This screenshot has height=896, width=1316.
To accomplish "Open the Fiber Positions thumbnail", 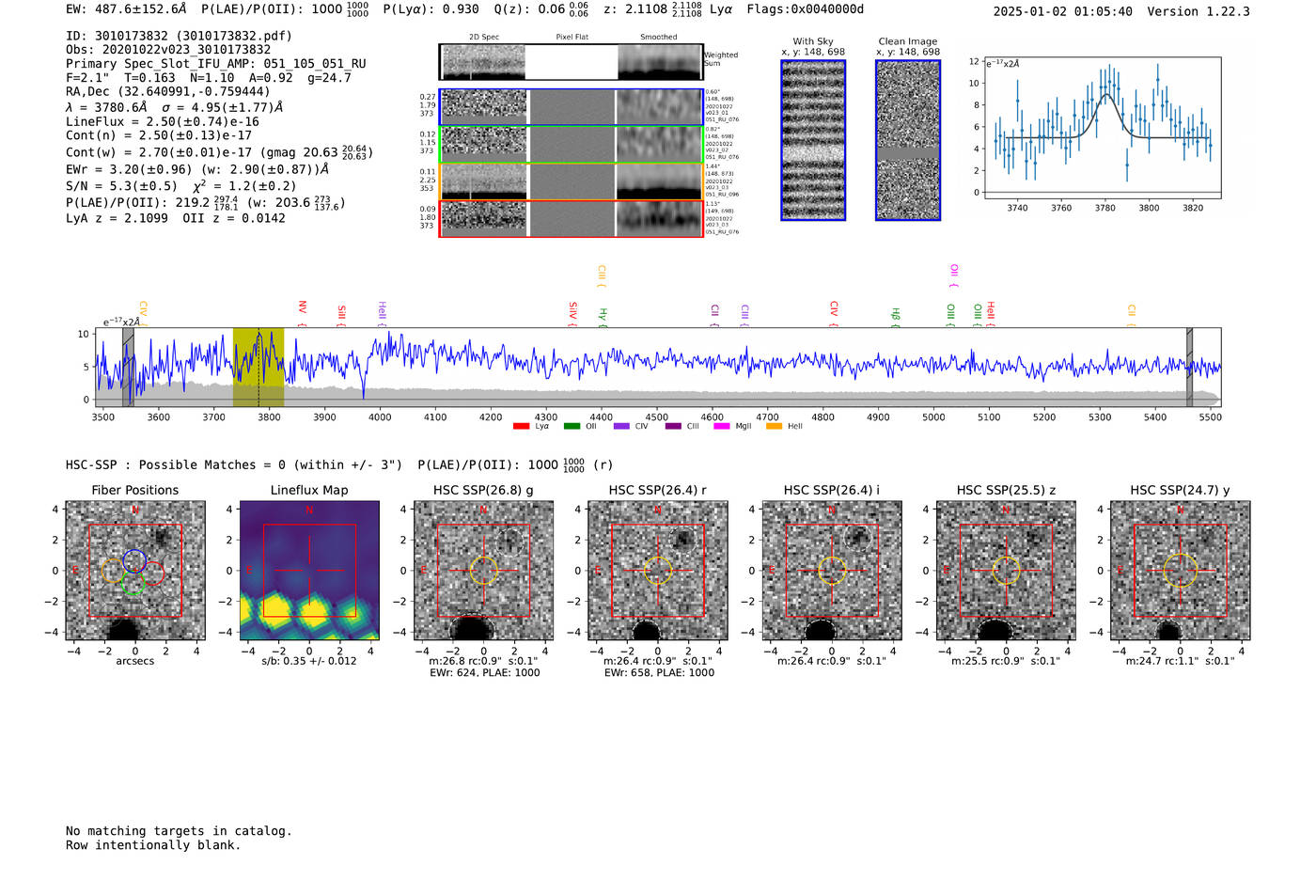I will point(135,571).
